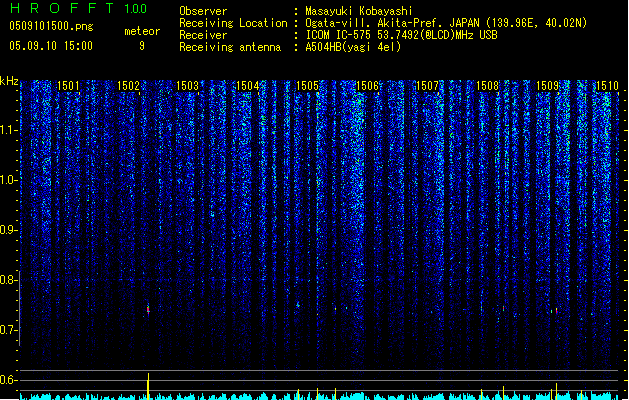
Task: Click the 1508 time marker
Action: 487,85
